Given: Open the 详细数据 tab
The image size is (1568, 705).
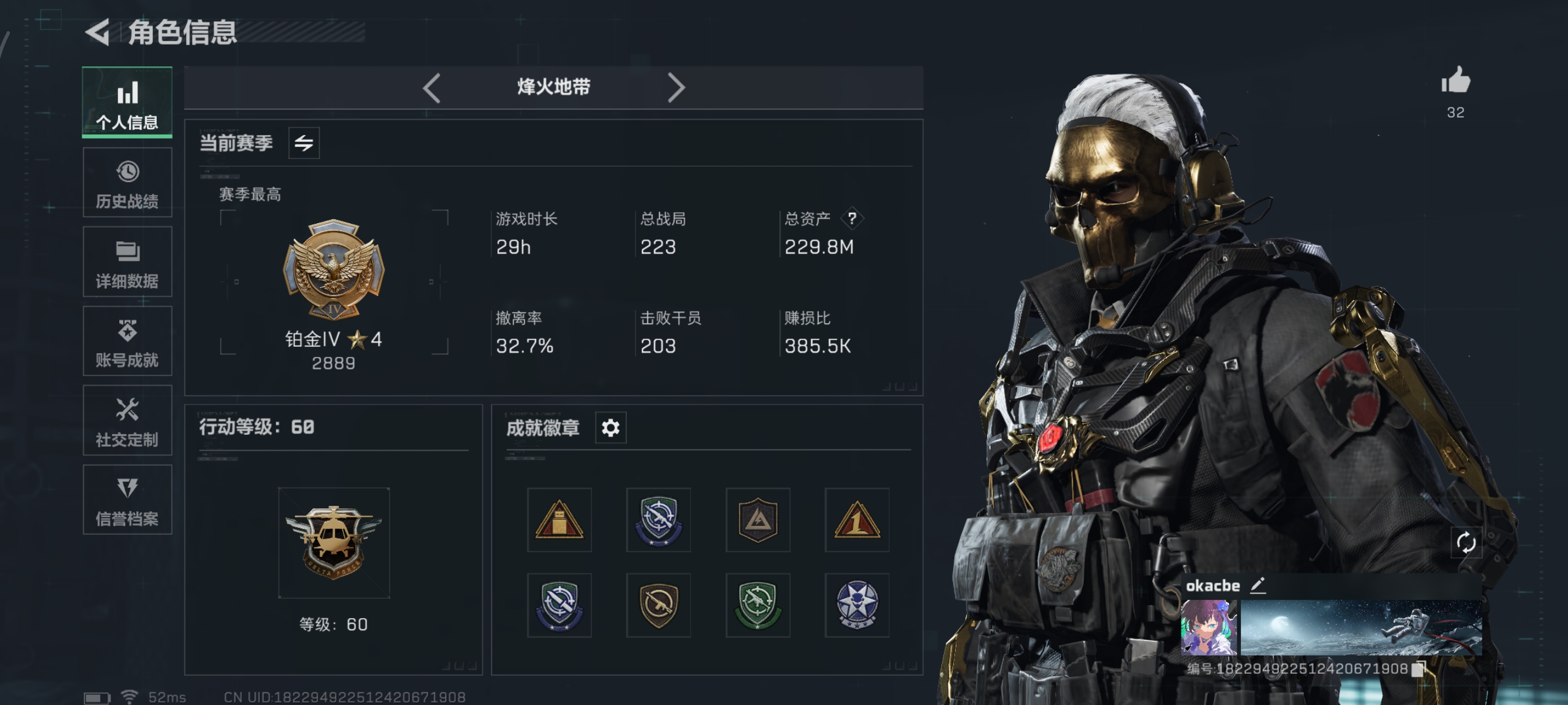Looking at the screenshot, I should 127,262.
